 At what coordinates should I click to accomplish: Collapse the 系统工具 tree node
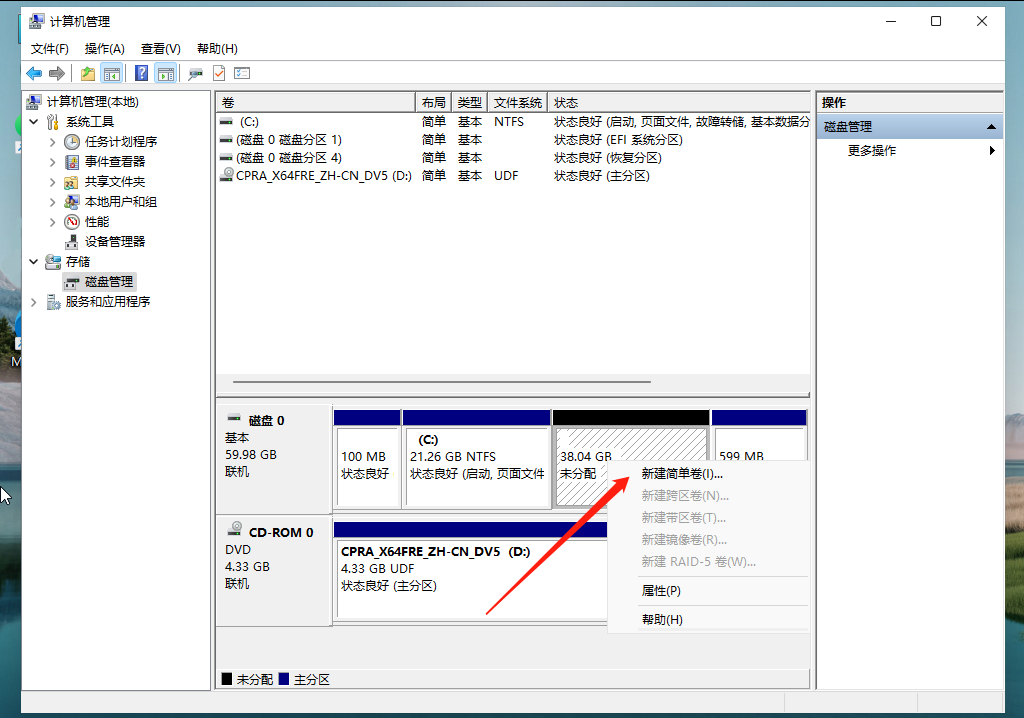(x=33, y=121)
